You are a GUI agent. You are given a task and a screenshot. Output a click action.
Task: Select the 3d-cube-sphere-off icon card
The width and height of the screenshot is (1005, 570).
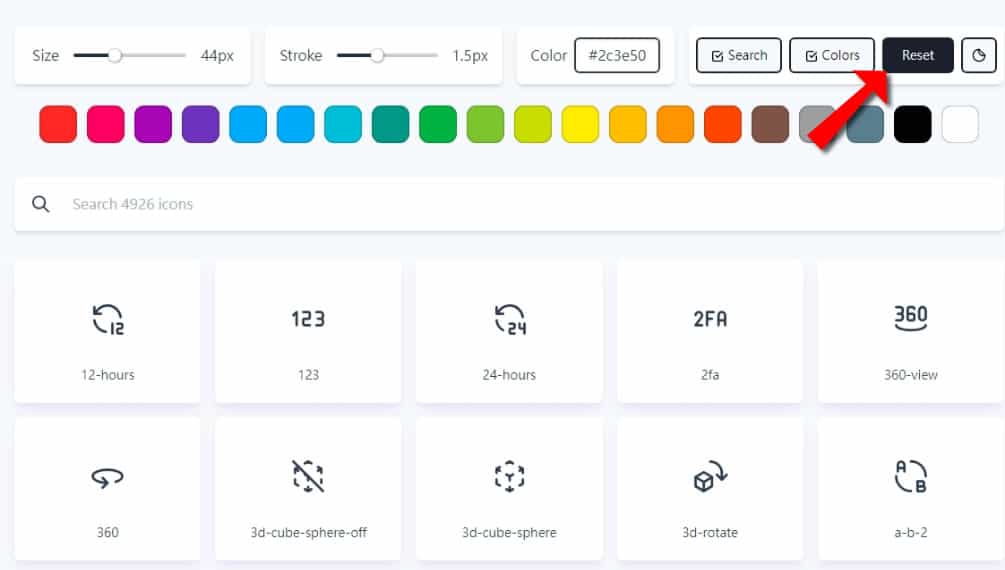tap(308, 489)
